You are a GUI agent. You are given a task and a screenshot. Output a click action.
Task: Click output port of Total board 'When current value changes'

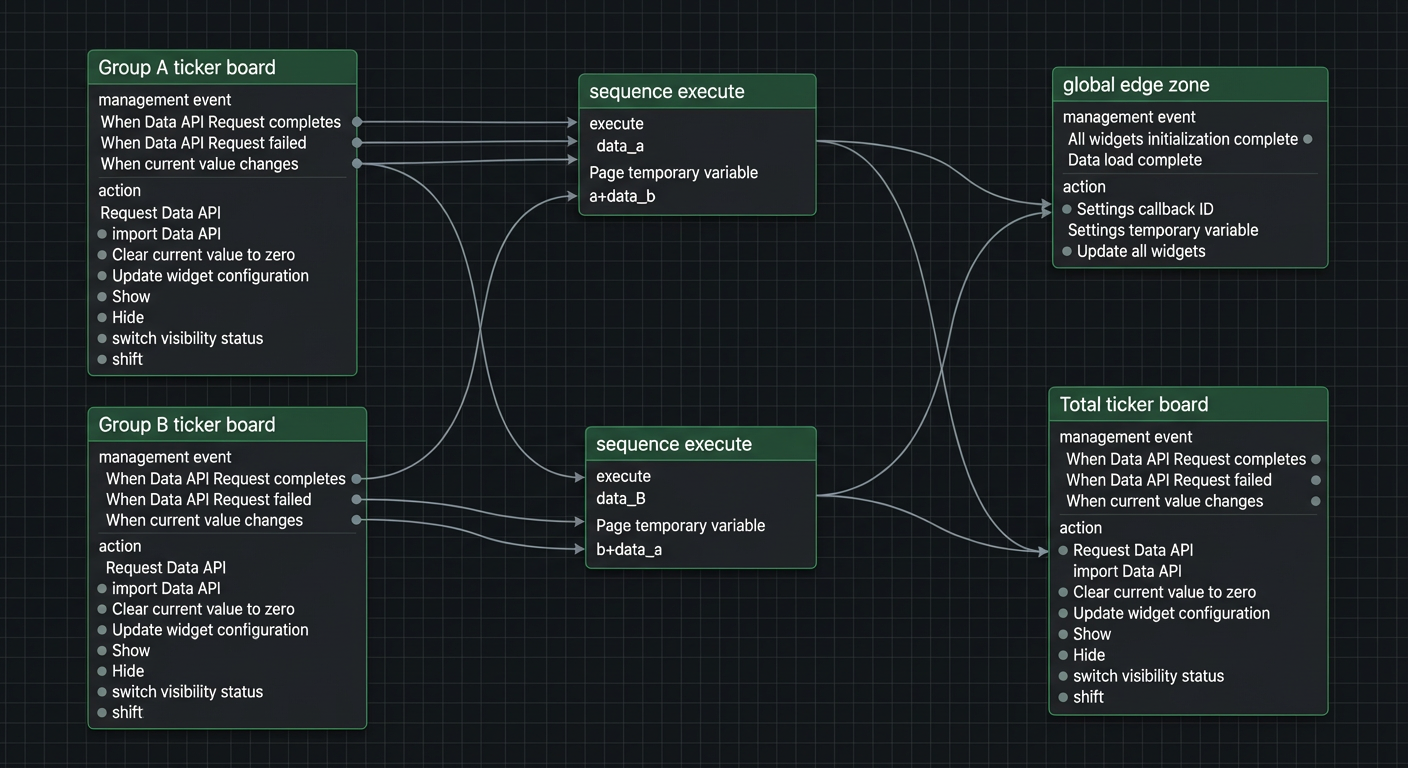pyautogui.click(x=1316, y=501)
